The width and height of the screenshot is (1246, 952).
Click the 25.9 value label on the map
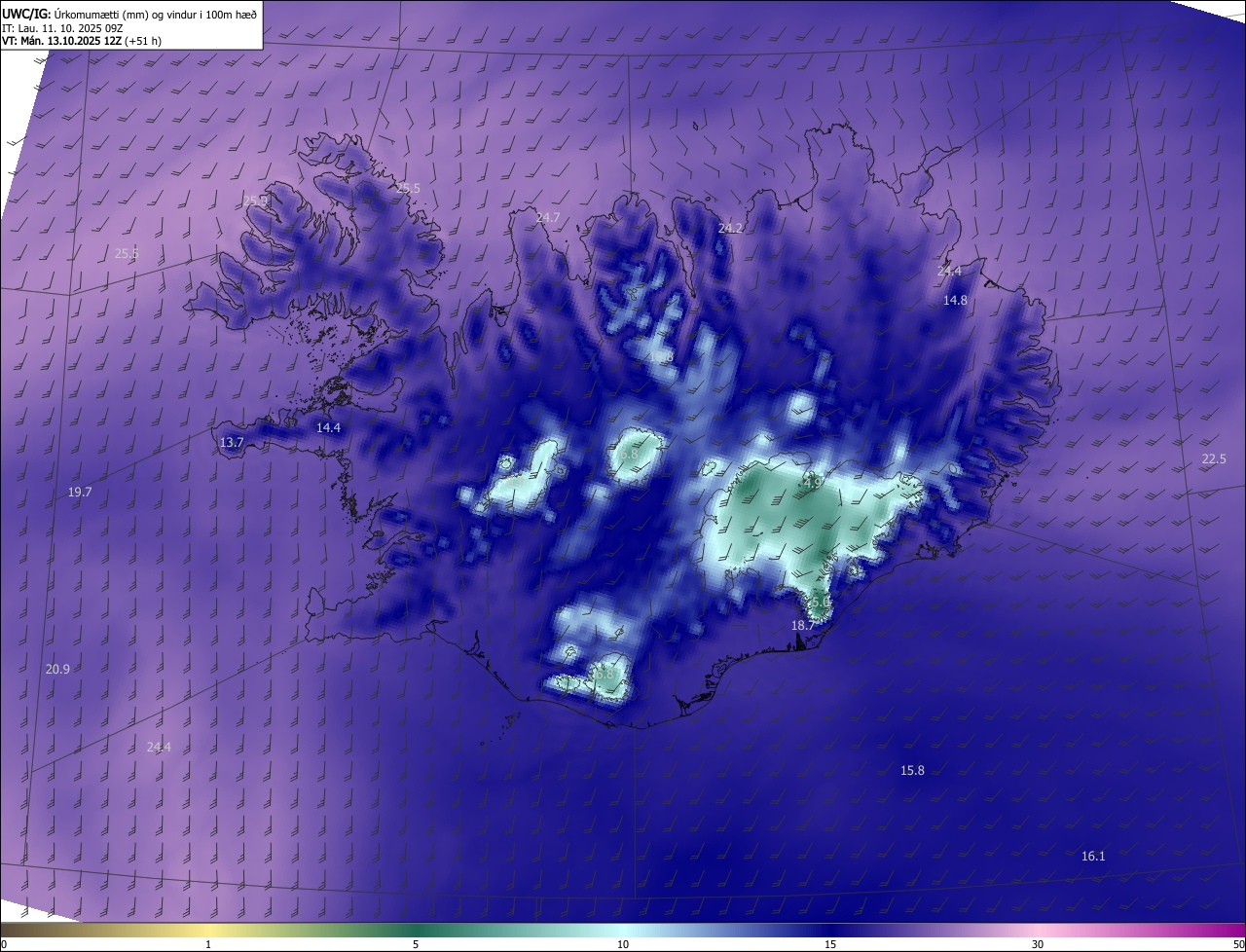[x=255, y=201]
